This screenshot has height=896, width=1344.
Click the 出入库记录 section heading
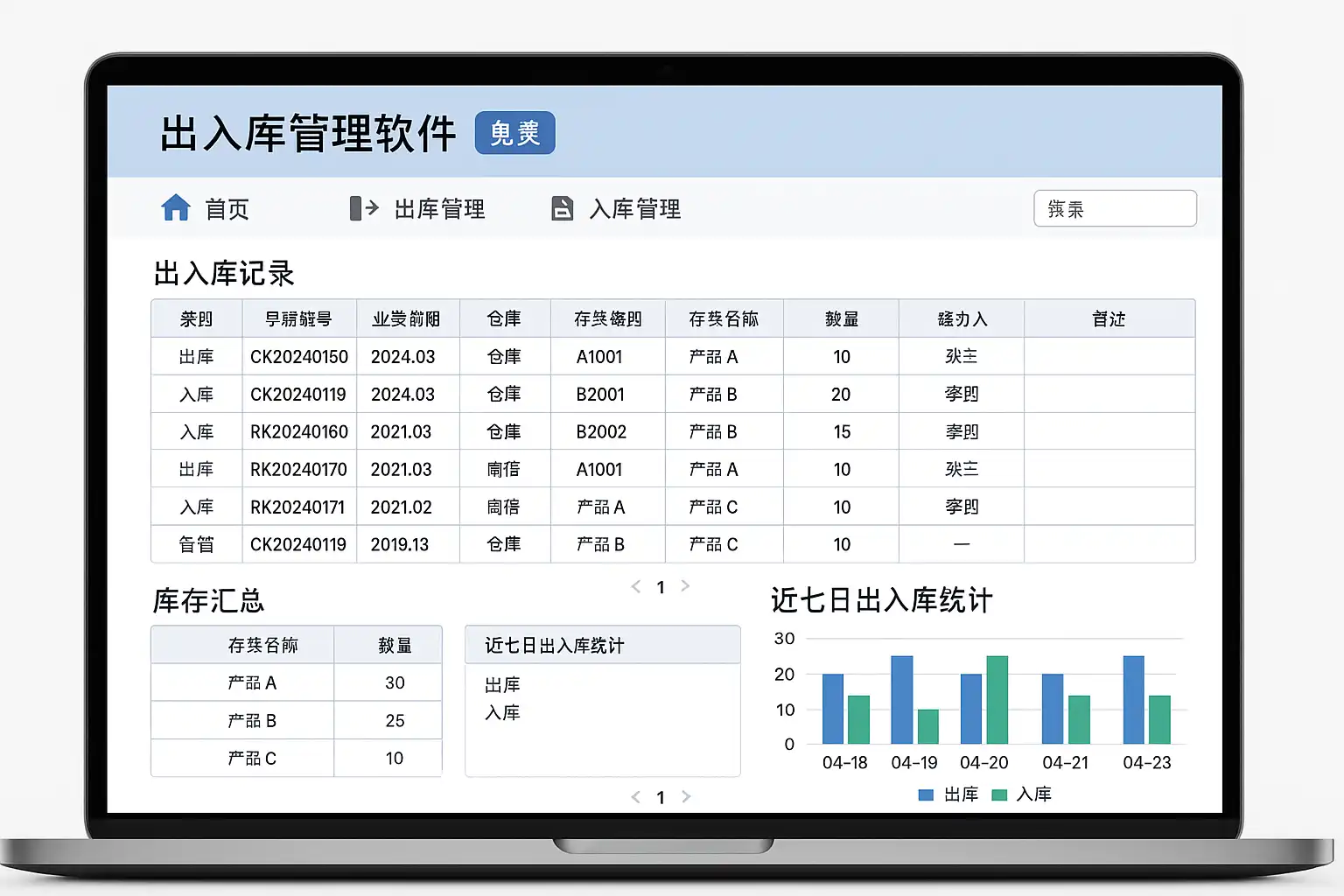pyautogui.click(x=224, y=273)
